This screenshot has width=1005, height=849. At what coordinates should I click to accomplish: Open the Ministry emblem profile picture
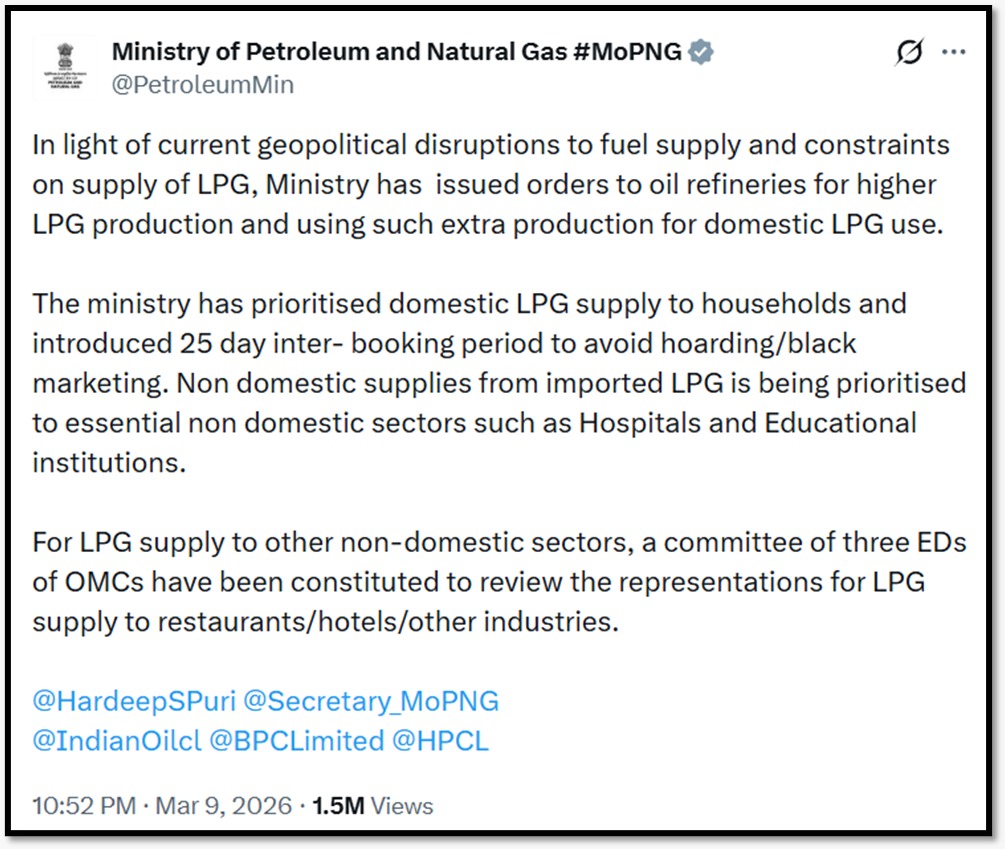[x=64, y=68]
